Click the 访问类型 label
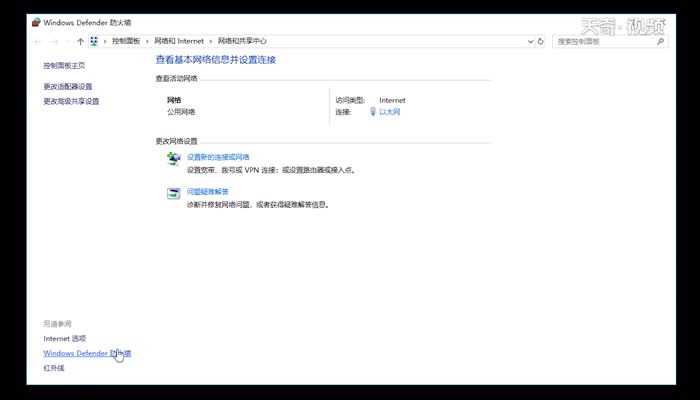Screen dimensions: 700x400 click(x=350, y=100)
